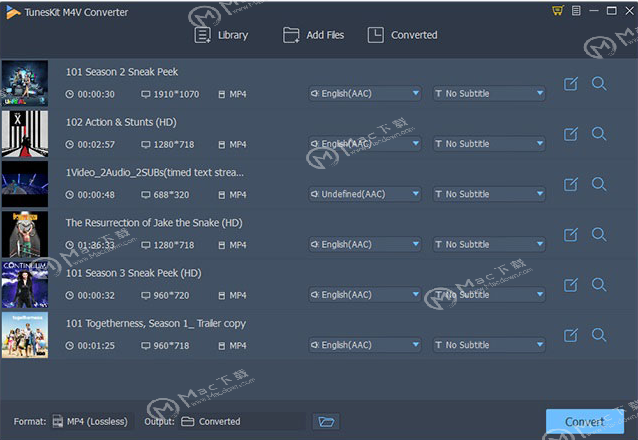The height and width of the screenshot is (440, 638).
Task: Expand audio dropdown for 101 Togetherness Trailer copy
Action: point(365,345)
